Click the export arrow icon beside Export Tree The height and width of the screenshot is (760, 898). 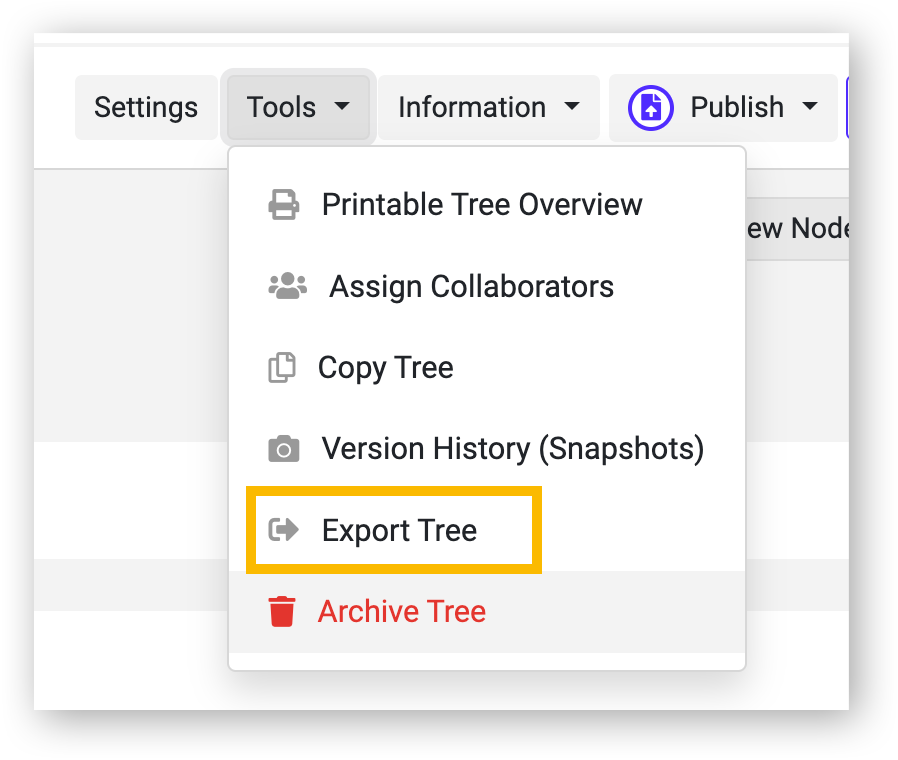(x=283, y=529)
